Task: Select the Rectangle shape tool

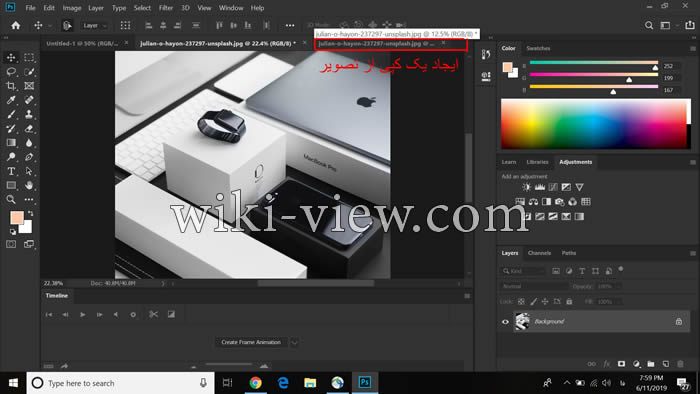Action: [11, 185]
